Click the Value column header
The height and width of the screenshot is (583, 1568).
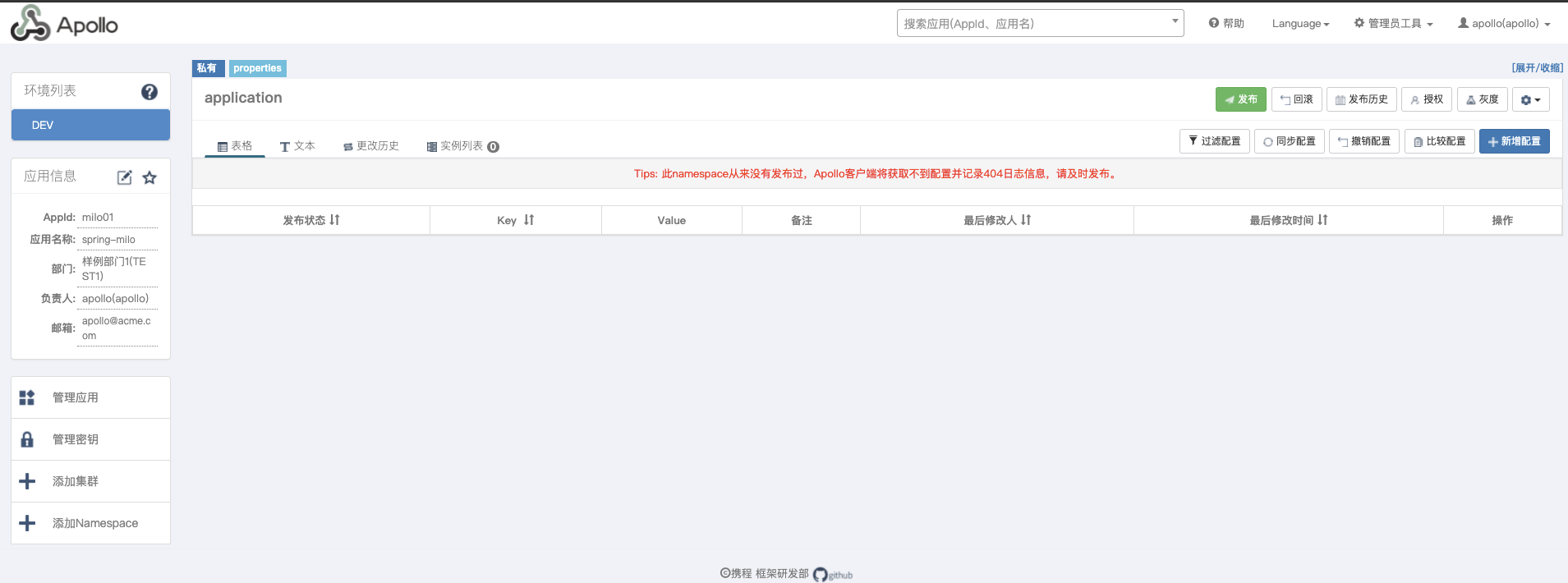coord(672,220)
